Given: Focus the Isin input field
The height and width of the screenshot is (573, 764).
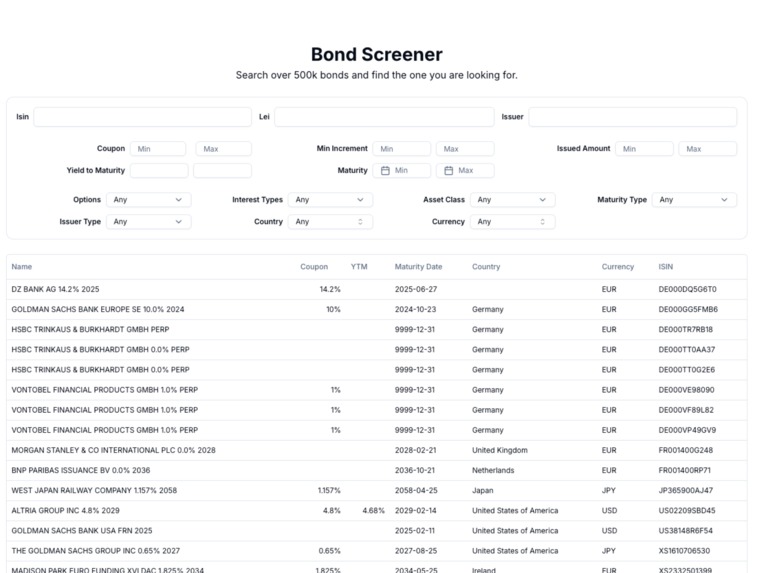Looking at the screenshot, I should pos(142,117).
